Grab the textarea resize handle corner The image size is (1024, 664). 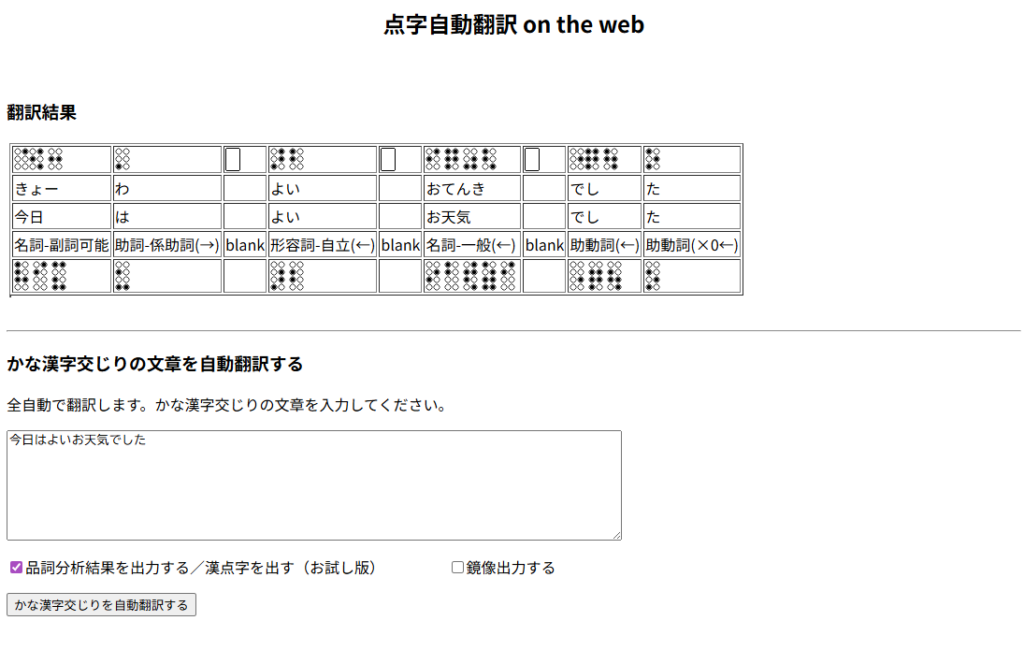point(616,535)
